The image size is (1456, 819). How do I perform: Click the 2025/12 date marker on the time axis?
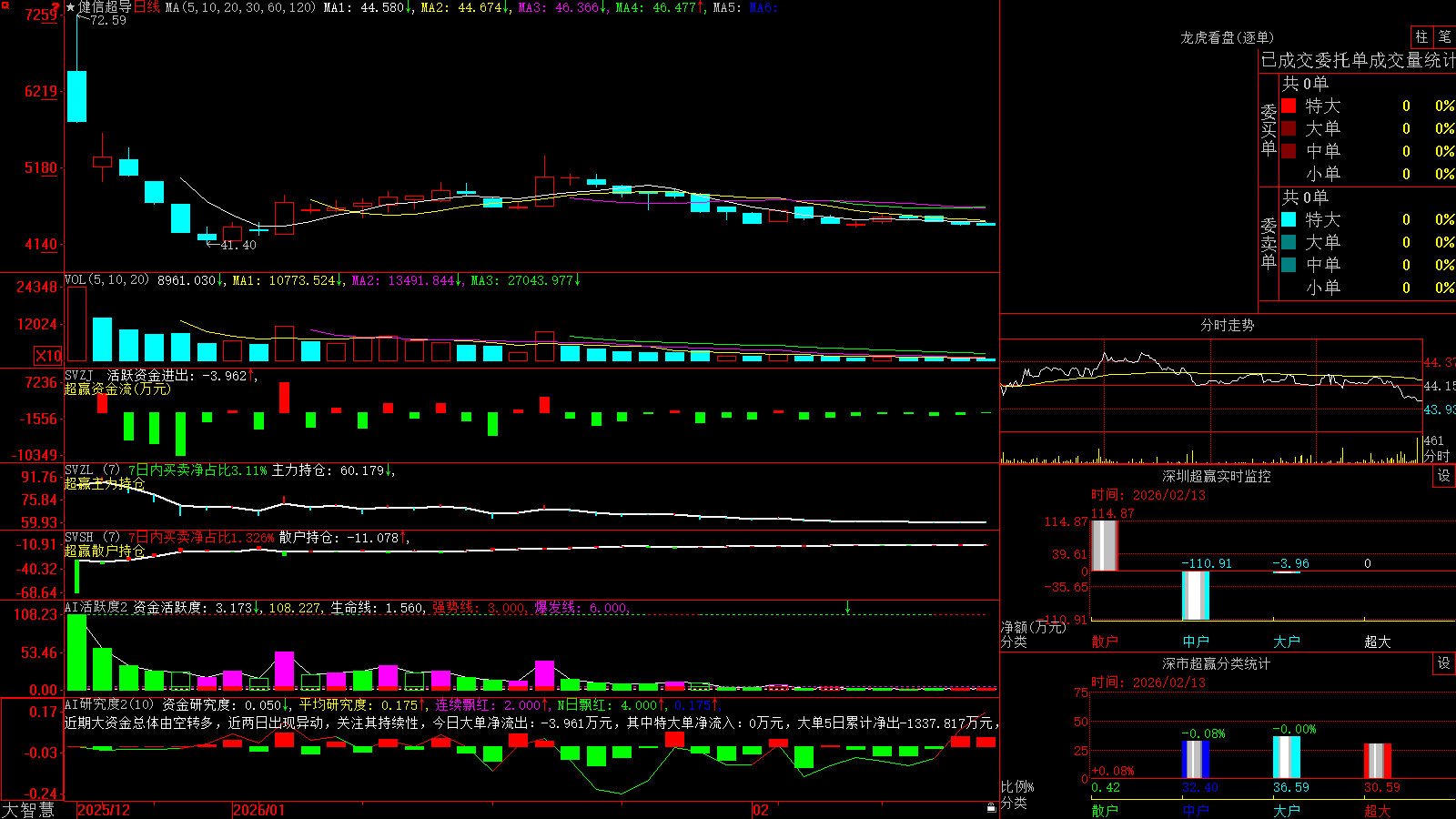click(104, 810)
